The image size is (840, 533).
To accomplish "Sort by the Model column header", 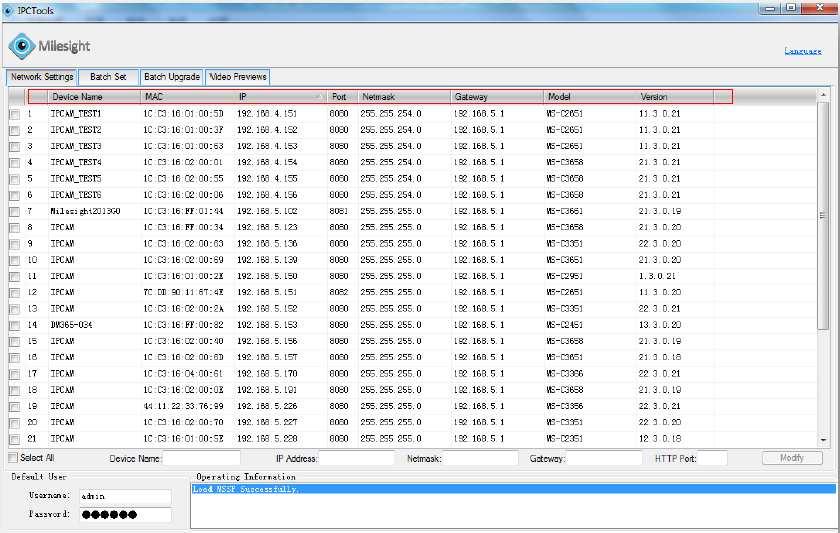I will pos(590,97).
